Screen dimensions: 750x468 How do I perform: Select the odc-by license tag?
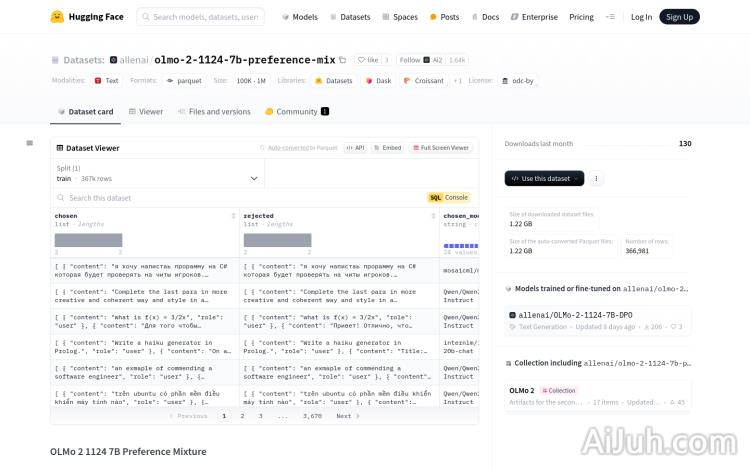coord(518,80)
